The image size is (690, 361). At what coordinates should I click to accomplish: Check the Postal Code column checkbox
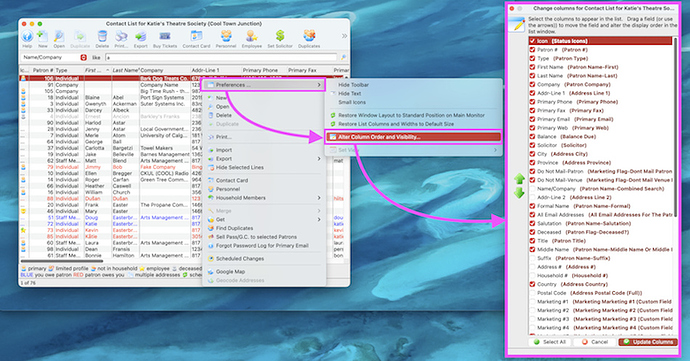point(532,293)
